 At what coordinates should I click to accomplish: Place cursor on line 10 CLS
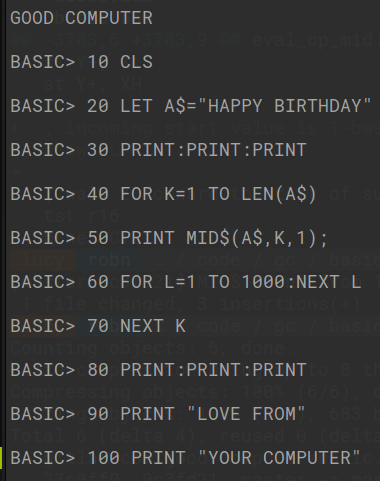[120, 62]
